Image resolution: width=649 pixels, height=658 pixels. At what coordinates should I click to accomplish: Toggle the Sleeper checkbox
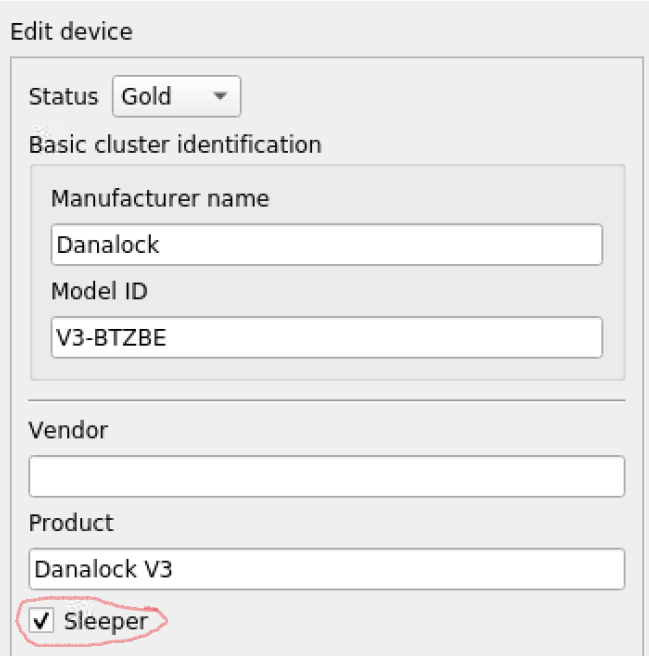[x=42, y=622]
